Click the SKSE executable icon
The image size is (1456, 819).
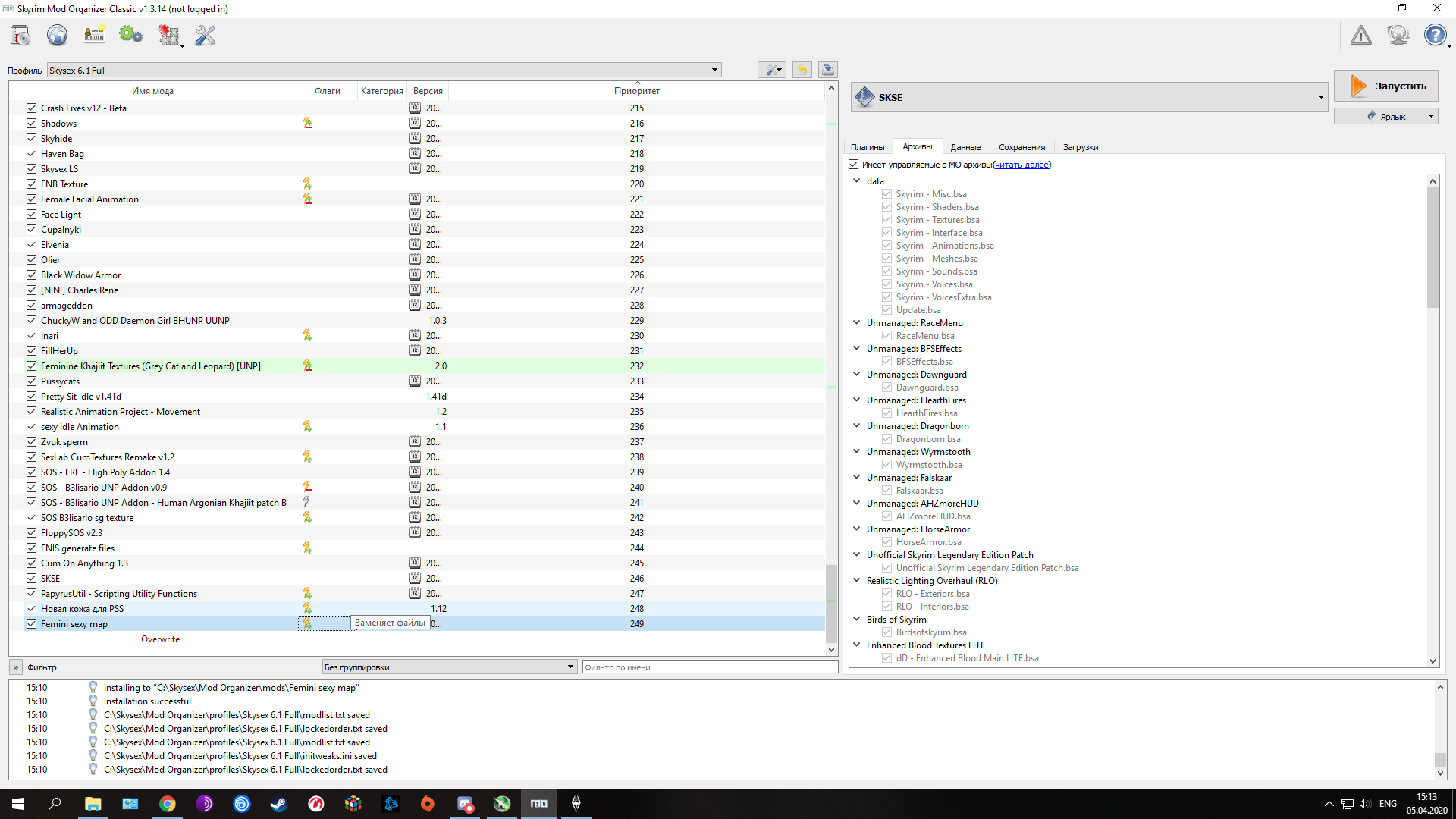(864, 97)
